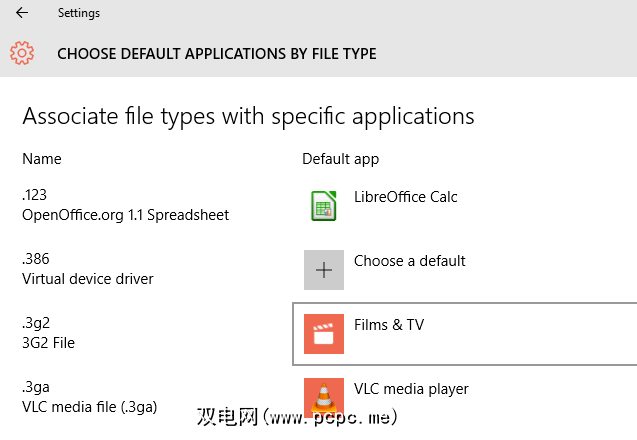Click the 'Default app' column header

(340, 159)
